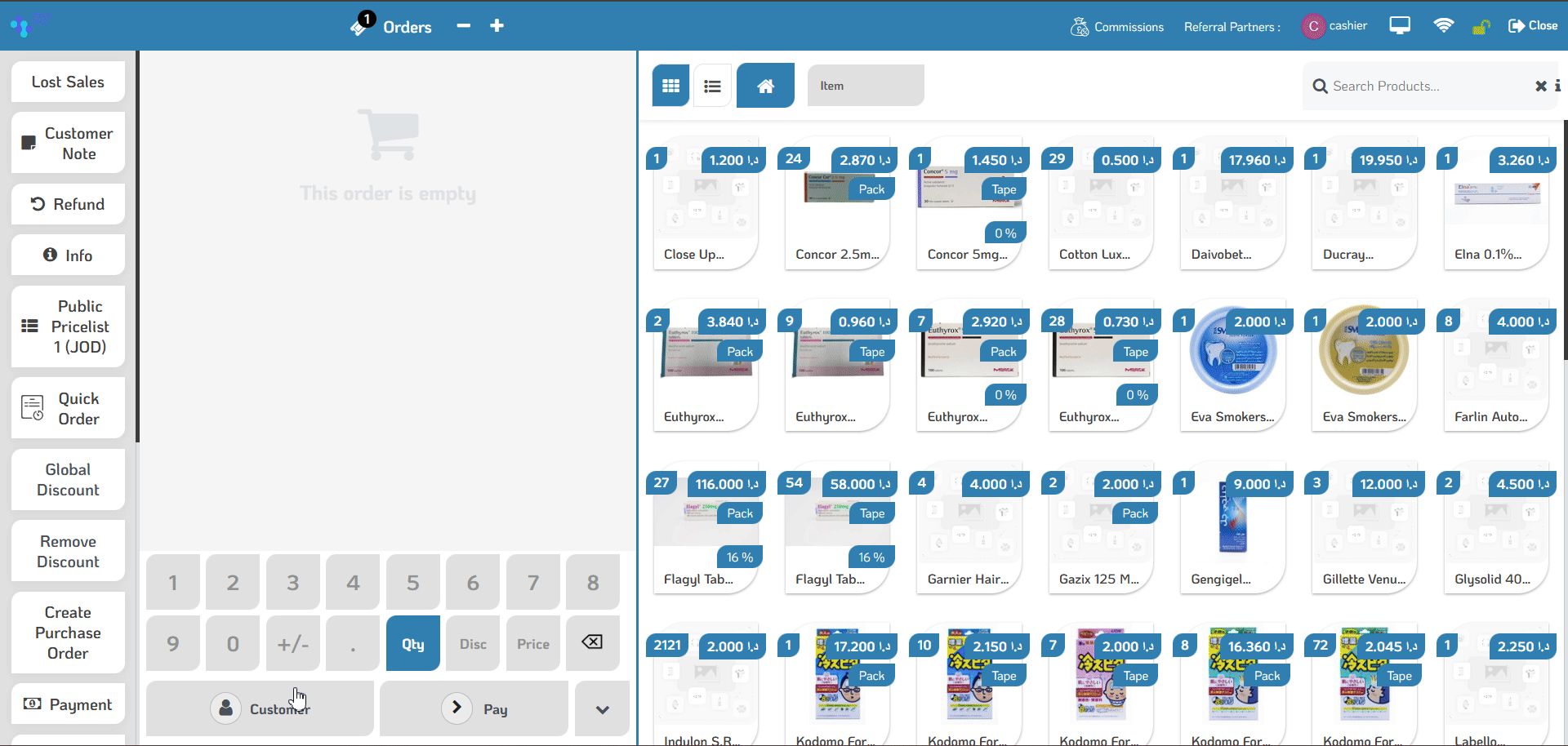The width and height of the screenshot is (1568, 746).
Task: Click the cashier avatar icon
Action: pos(1313,26)
